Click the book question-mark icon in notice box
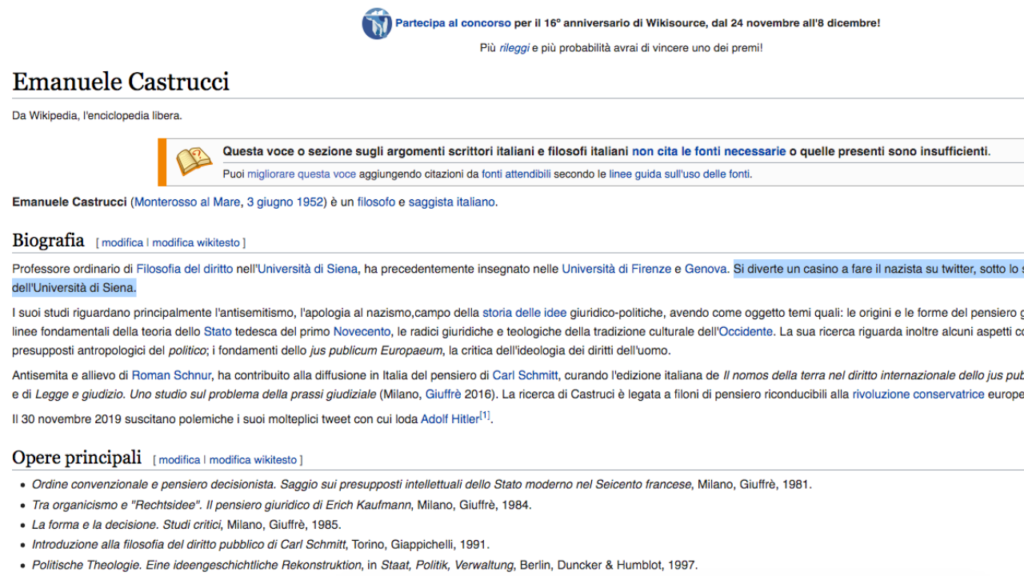Image resolution: width=1024 pixels, height=576 pixels. pos(194,160)
